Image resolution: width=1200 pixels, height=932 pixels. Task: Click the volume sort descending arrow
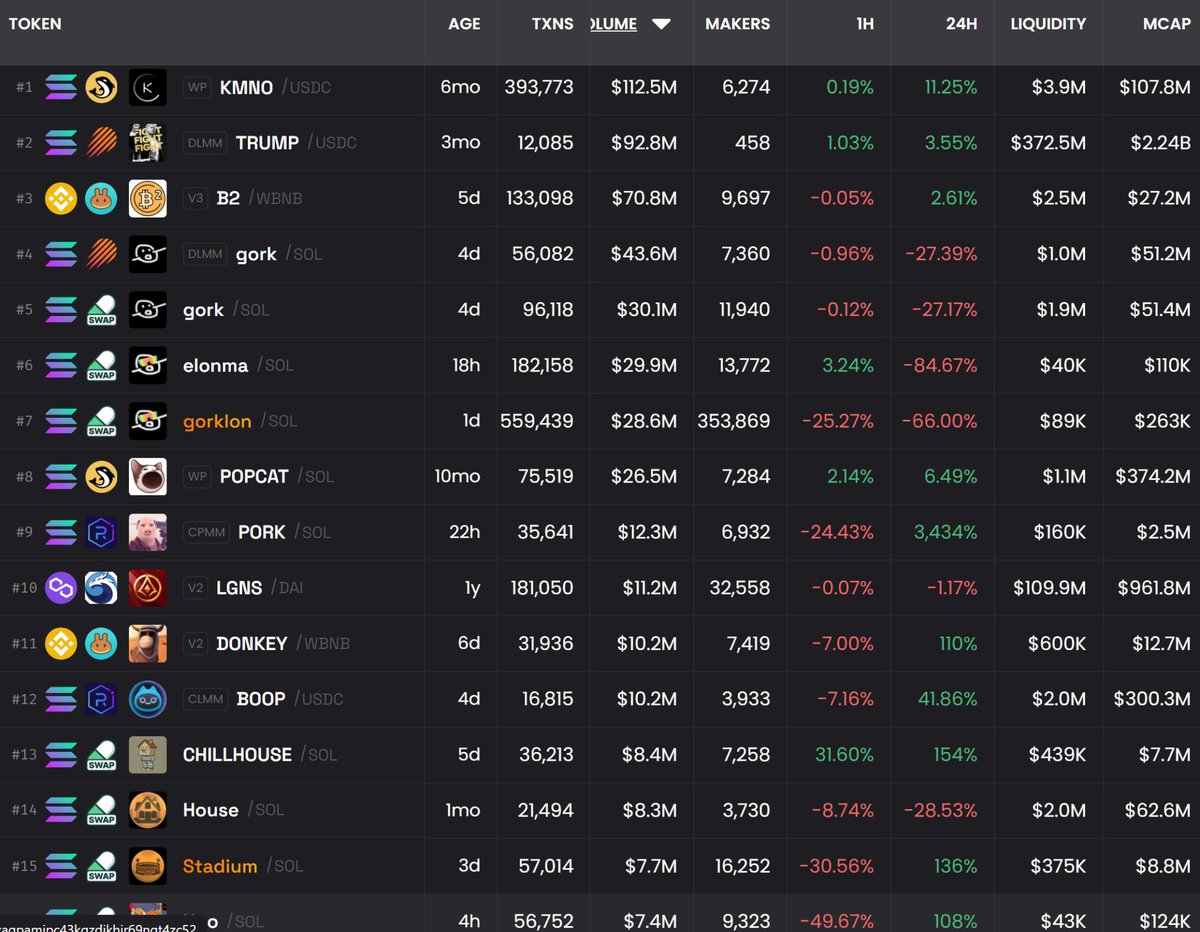[661, 24]
